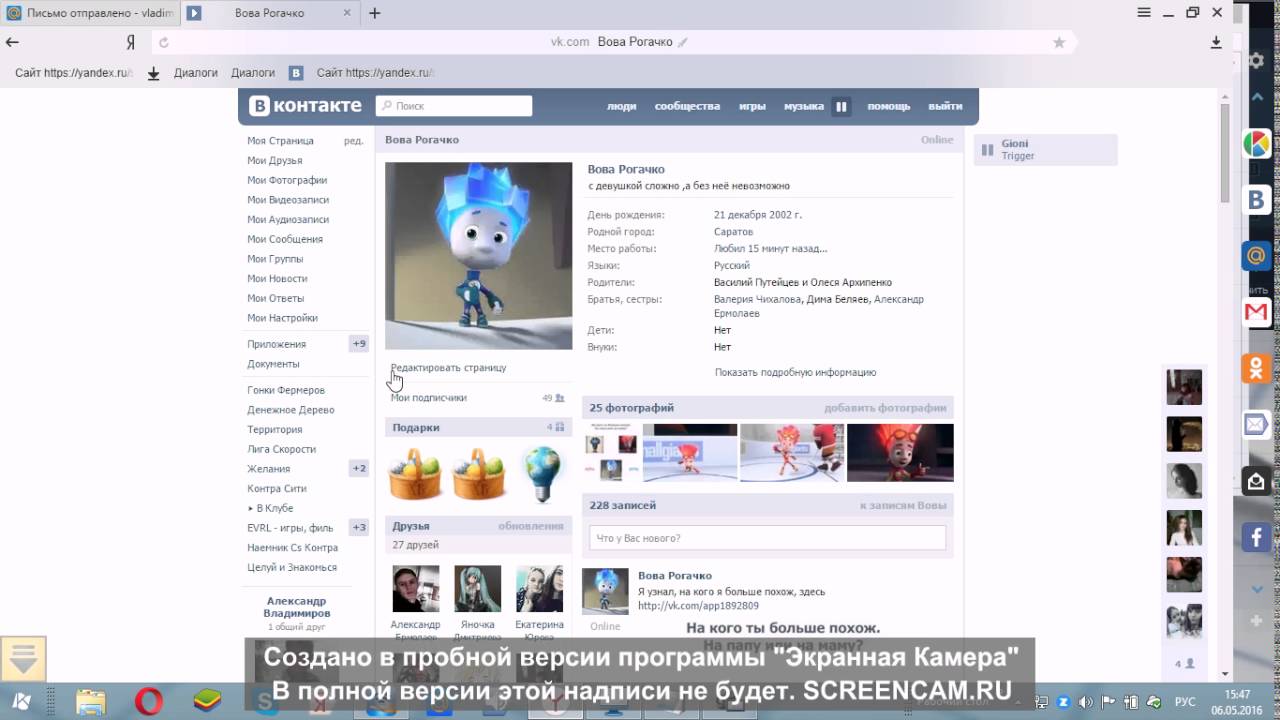1280x720 pixels.
Task: Open the Opera browser from the taskbar
Action: (x=149, y=701)
